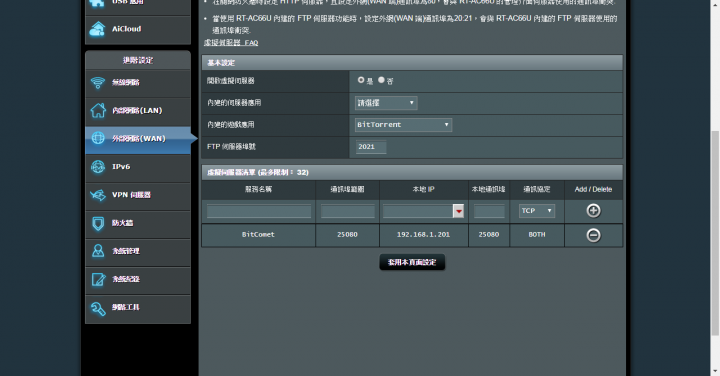Screen dimensions: 720x376
Task: Click the Add / Delete column header
Action: coord(593,189)
